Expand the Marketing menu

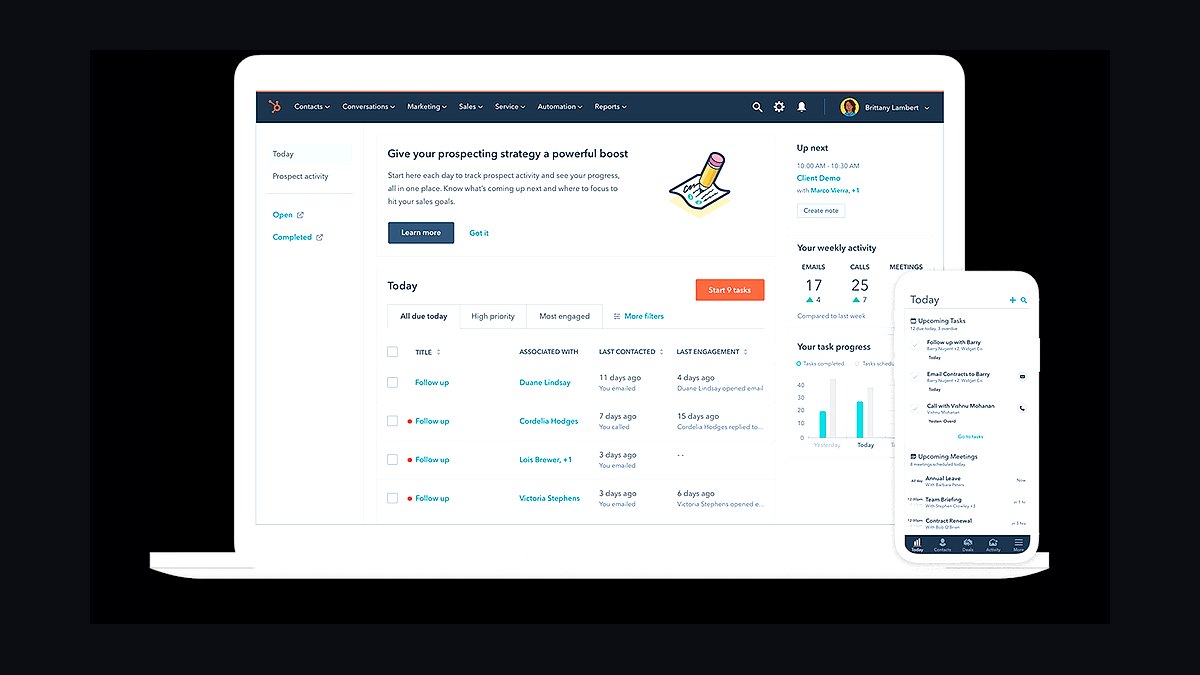tap(428, 107)
